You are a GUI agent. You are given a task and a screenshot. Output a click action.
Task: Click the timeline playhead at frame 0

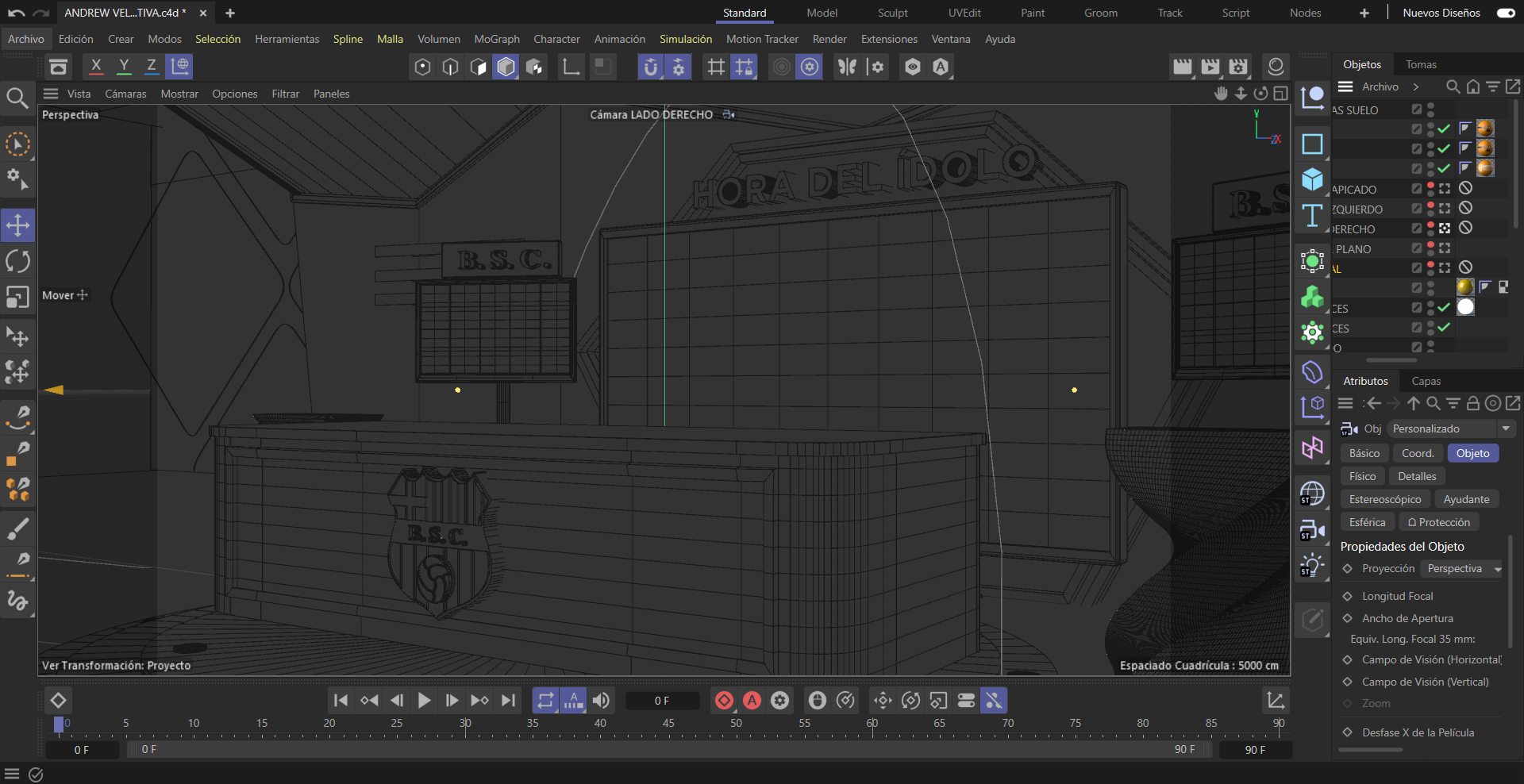(59, 724)
